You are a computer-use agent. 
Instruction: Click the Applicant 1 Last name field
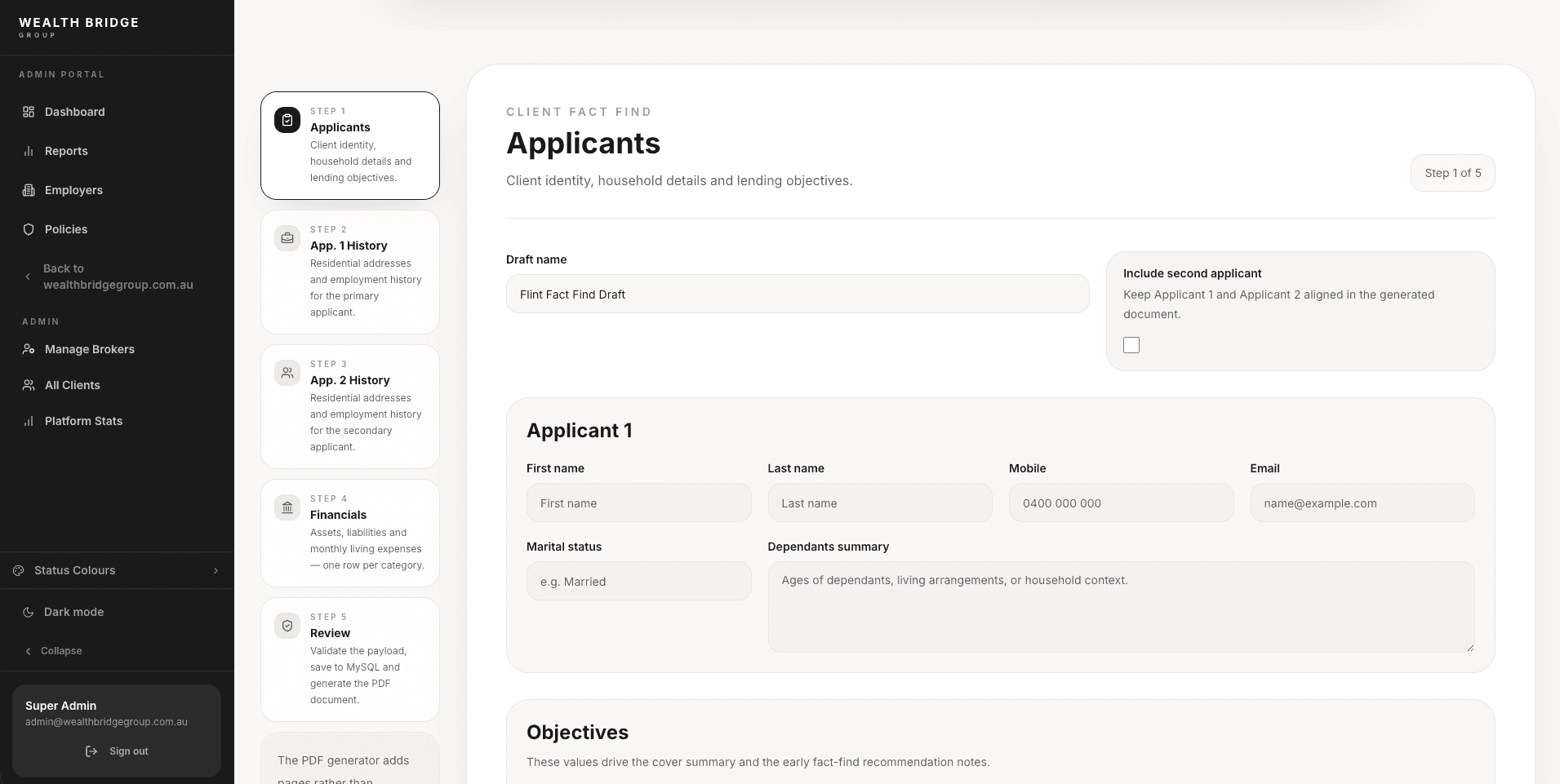point(880,503)
